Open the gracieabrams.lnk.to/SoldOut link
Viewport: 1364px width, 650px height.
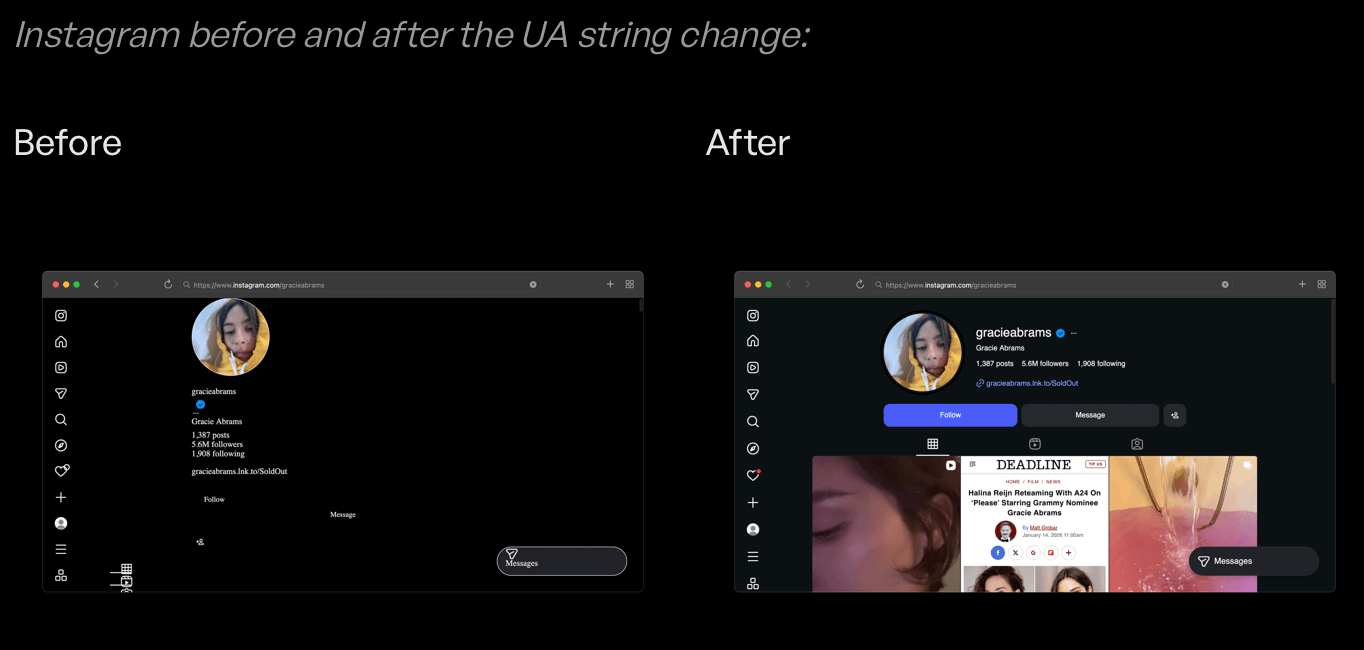pos(1026,382)
